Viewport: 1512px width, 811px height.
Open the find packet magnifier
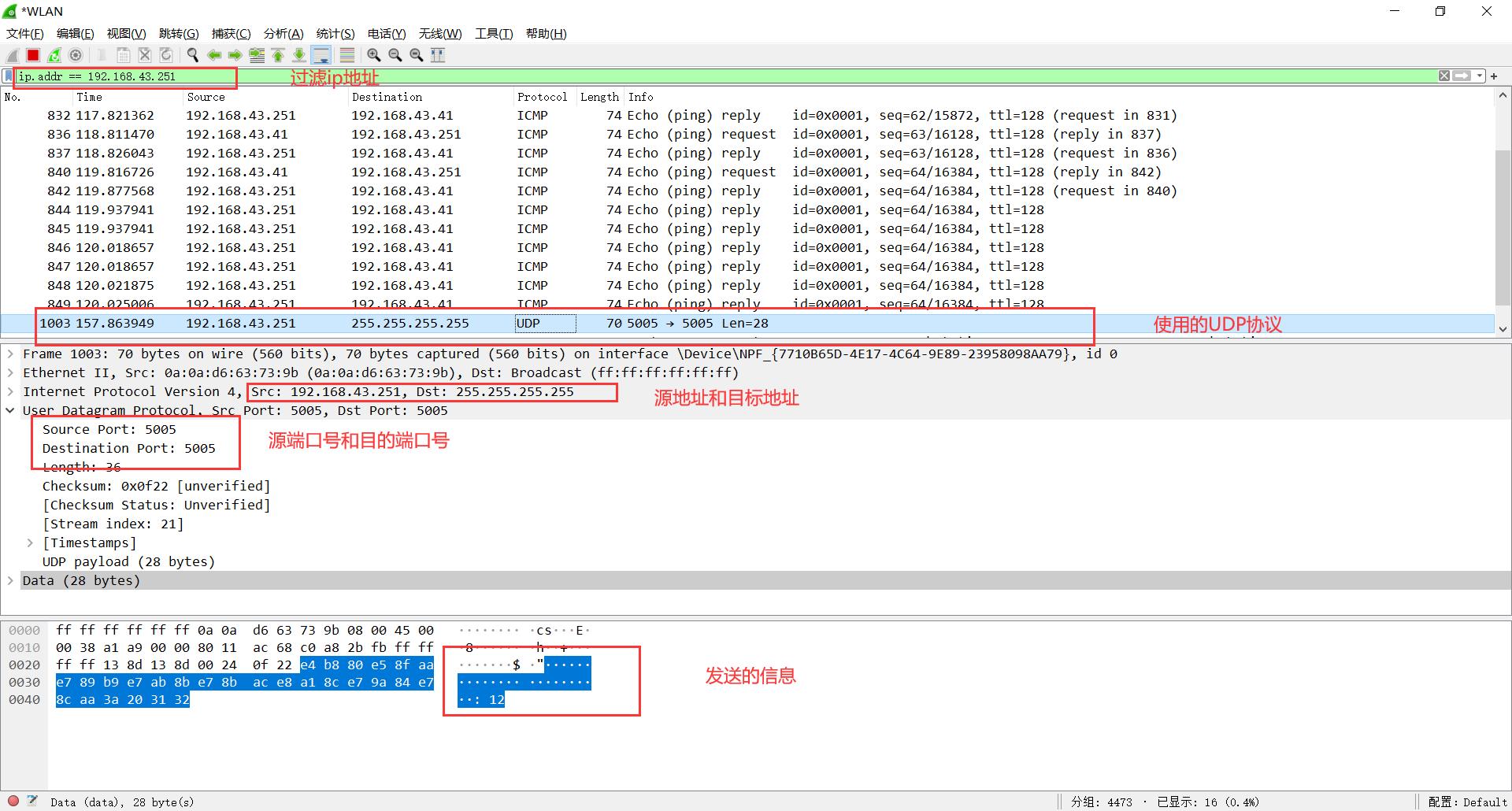click(x=192, y=55)
